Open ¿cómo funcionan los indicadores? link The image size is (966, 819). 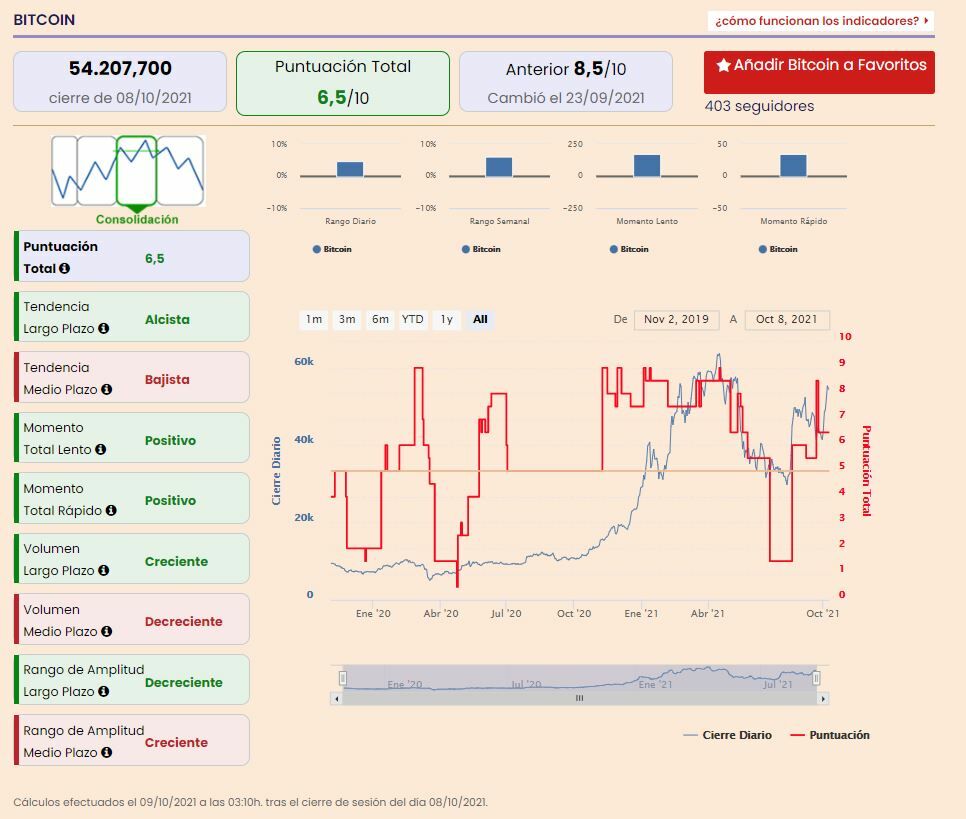click(x=821, y=21)
